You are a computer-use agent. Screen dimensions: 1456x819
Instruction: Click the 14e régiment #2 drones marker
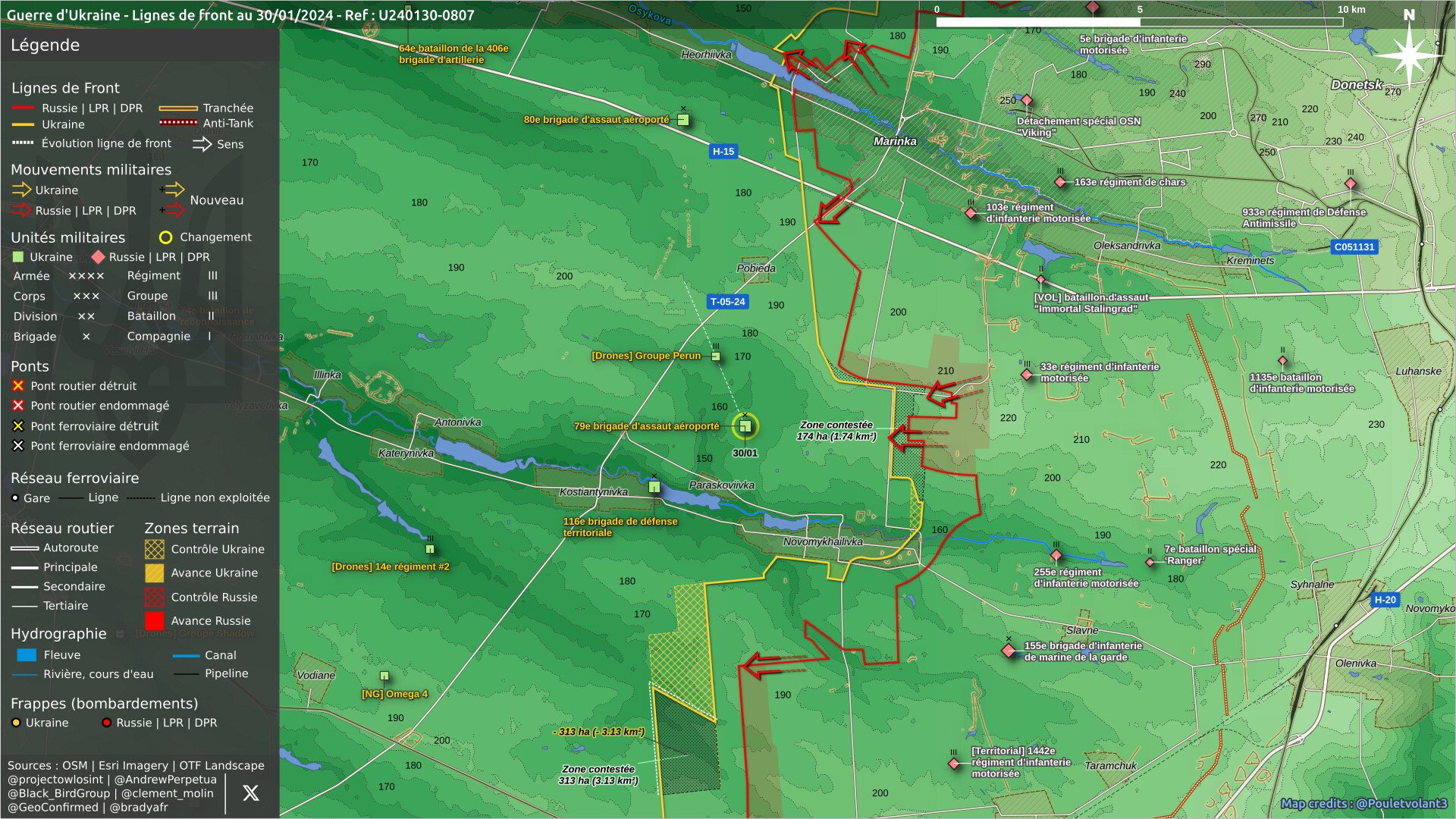tap(430, 549)
